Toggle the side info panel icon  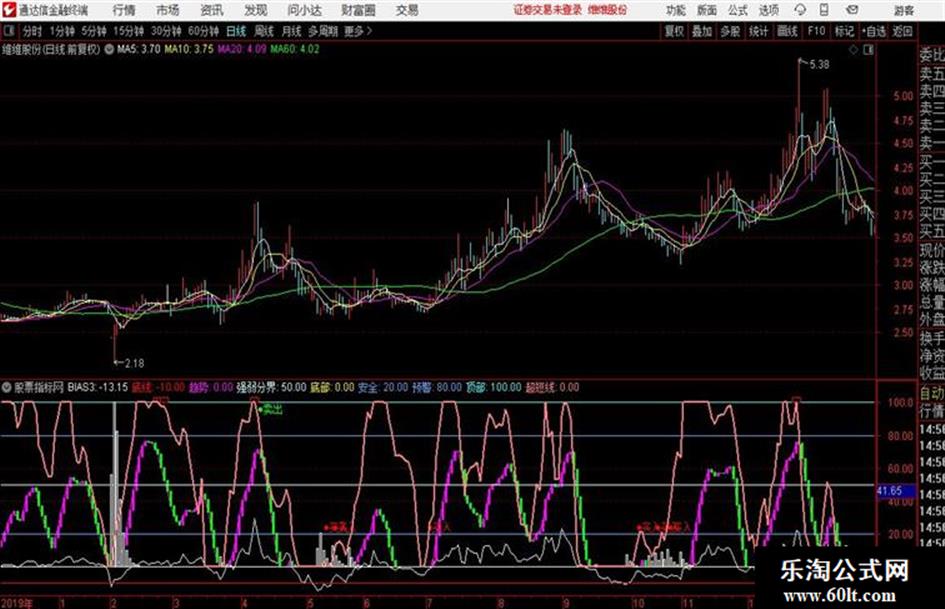(x=868, y=50)
